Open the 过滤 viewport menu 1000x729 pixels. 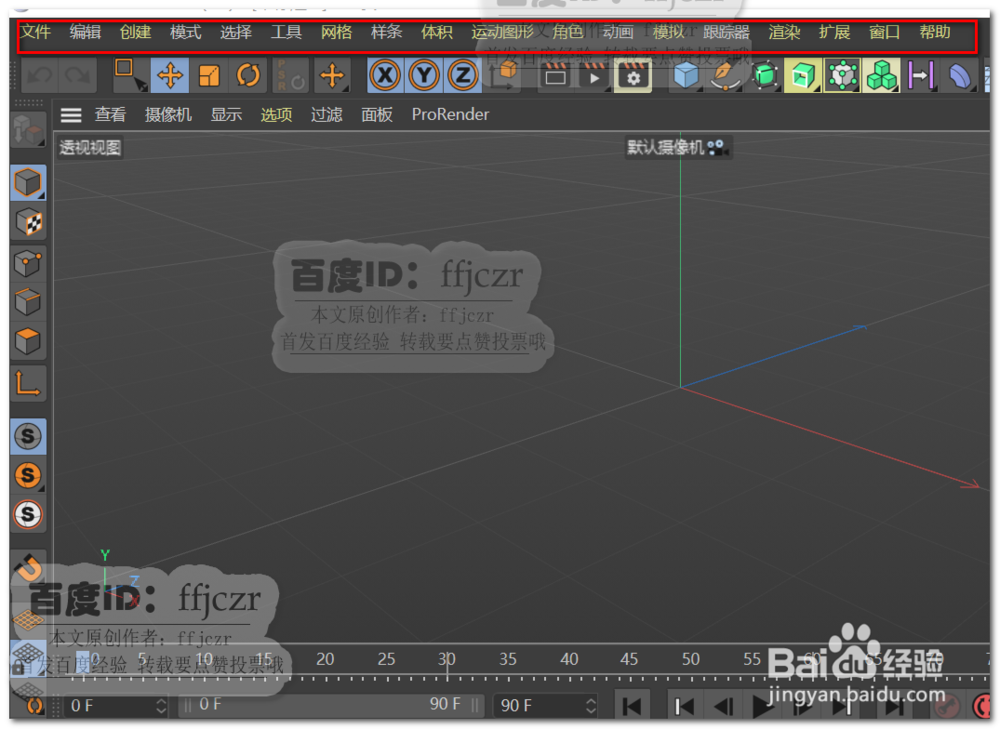(x=327, y=115)
